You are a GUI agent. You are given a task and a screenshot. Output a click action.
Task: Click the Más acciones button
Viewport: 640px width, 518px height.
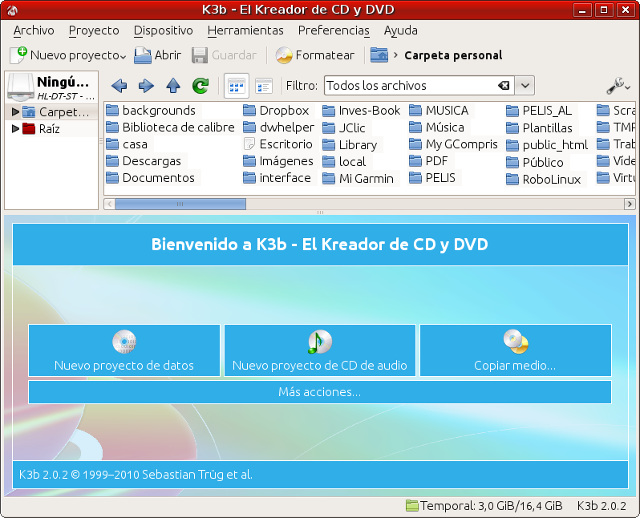point(319,392)
